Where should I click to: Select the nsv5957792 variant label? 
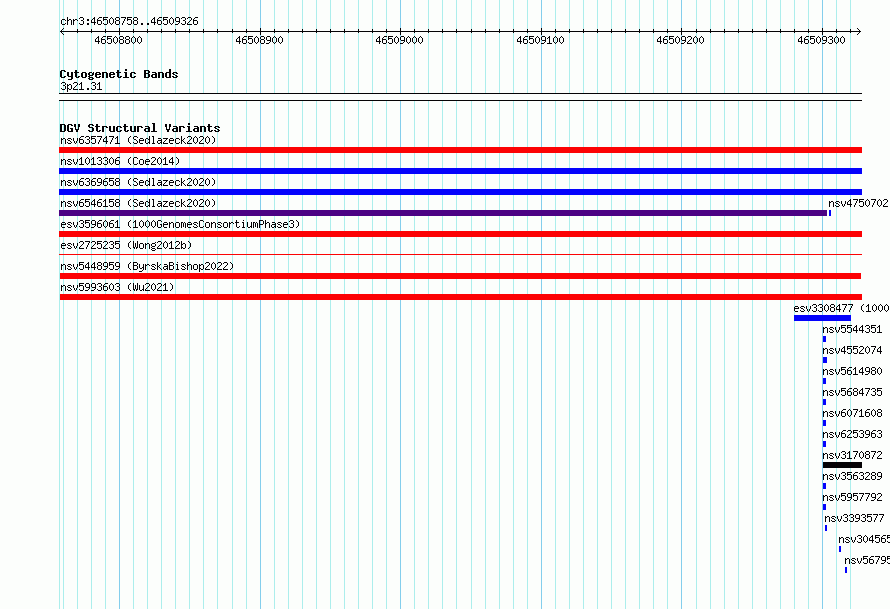(853, 497)
